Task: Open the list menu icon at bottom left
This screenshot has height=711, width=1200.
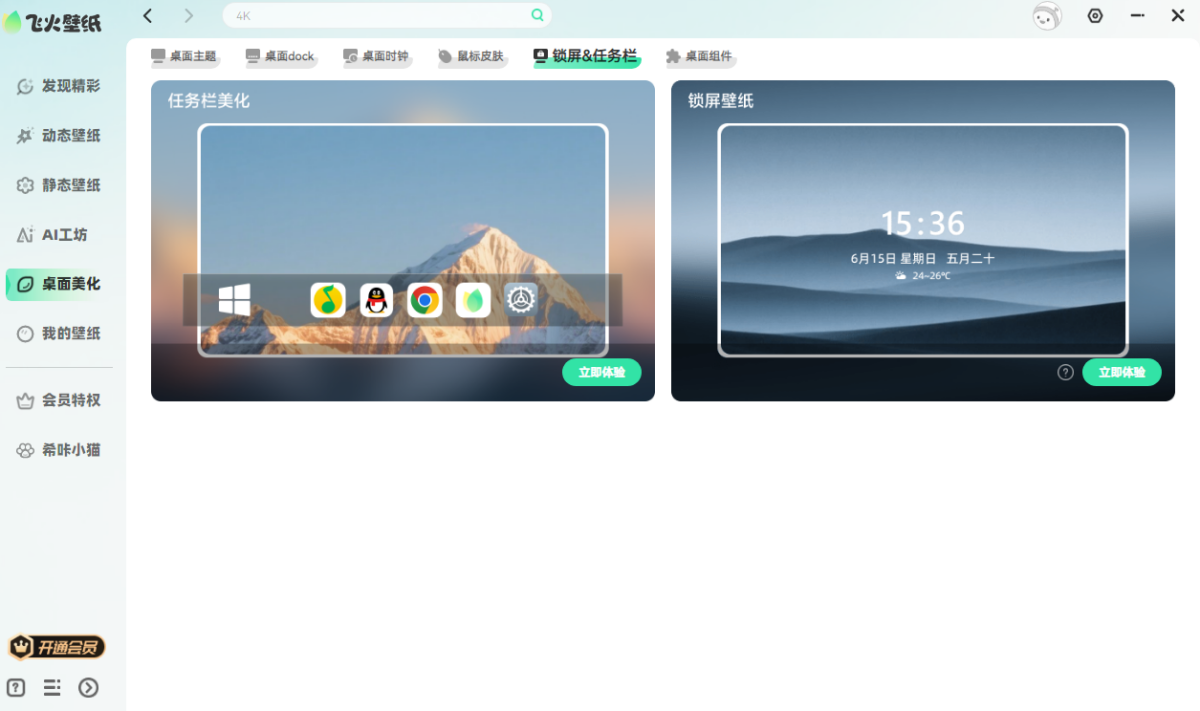Action: (52, 687)
